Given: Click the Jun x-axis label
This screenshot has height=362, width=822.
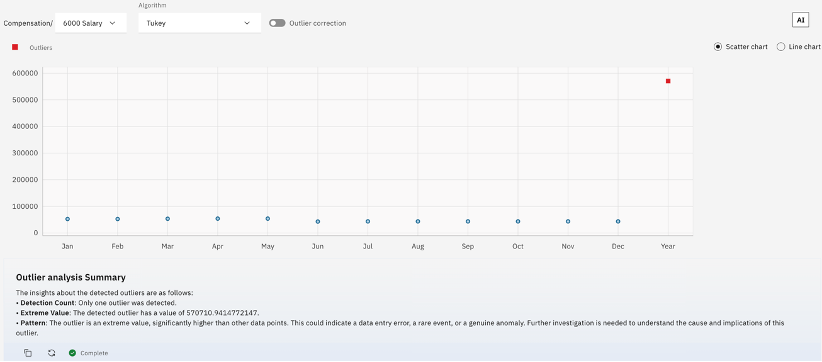Looking at the screenshot, I should click(x=318, y=246).
